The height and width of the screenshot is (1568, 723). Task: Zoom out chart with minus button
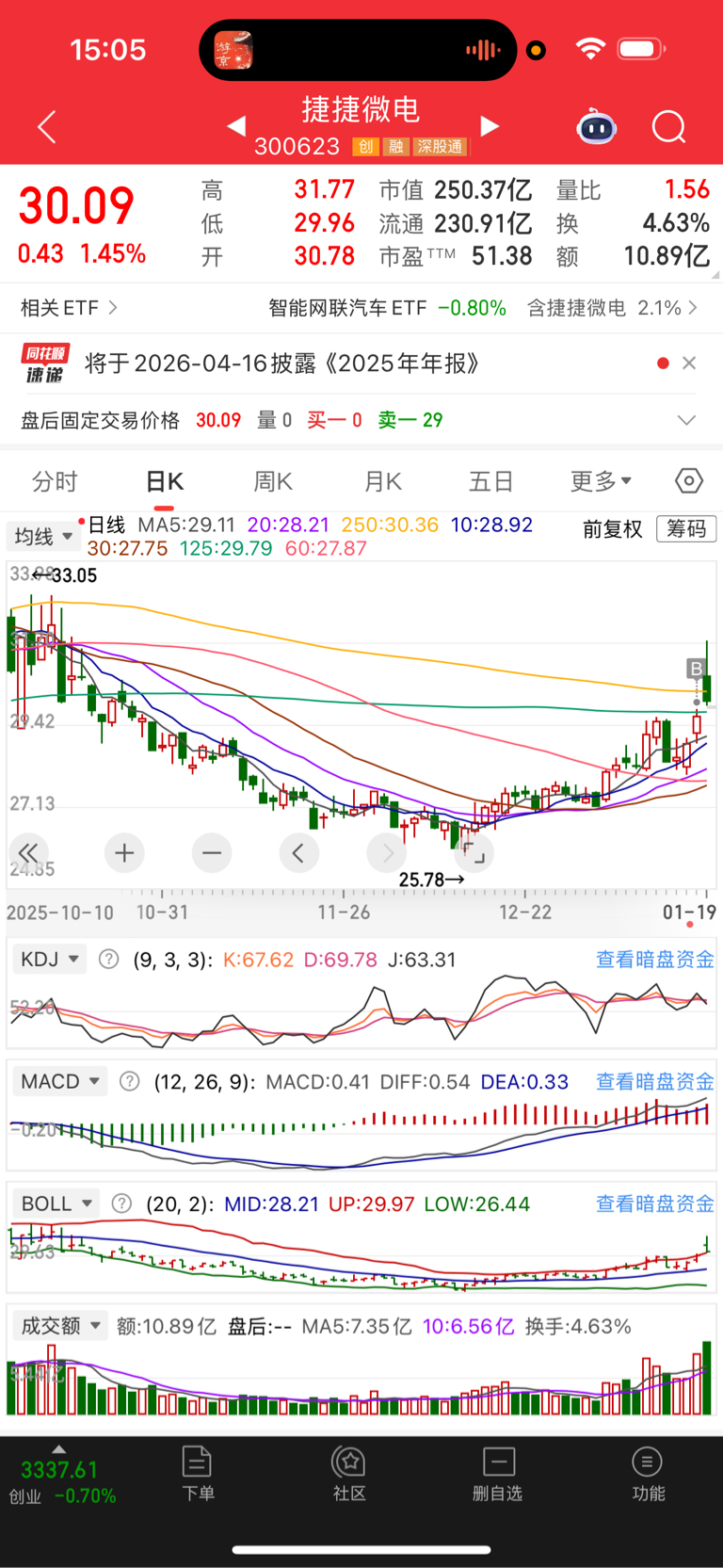(x=212, y=853)
